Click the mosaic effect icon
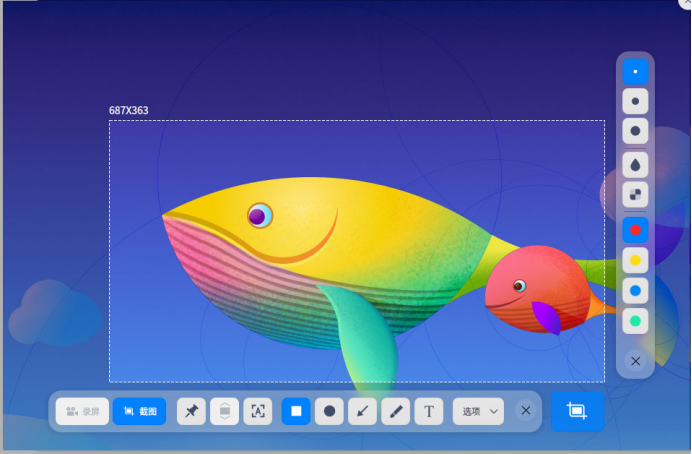692x454 pixels. coord(635,195)
